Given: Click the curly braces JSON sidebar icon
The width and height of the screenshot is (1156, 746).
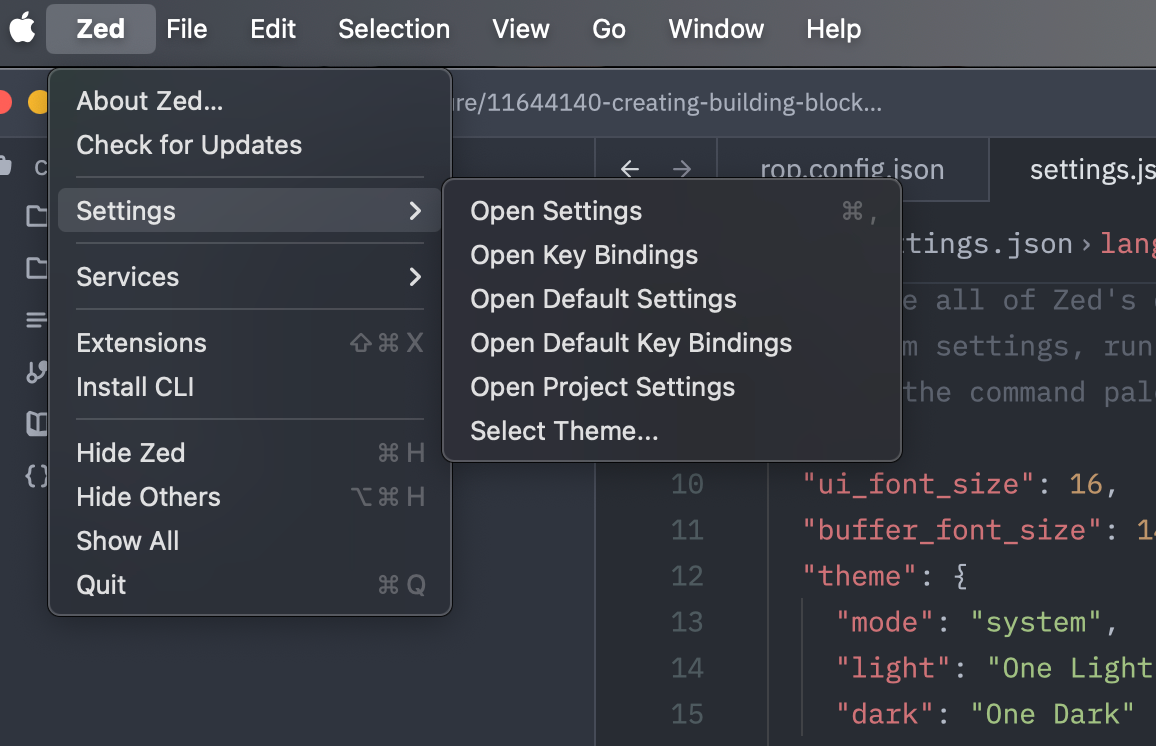Looking at the screenshot, I should (35, 477).
